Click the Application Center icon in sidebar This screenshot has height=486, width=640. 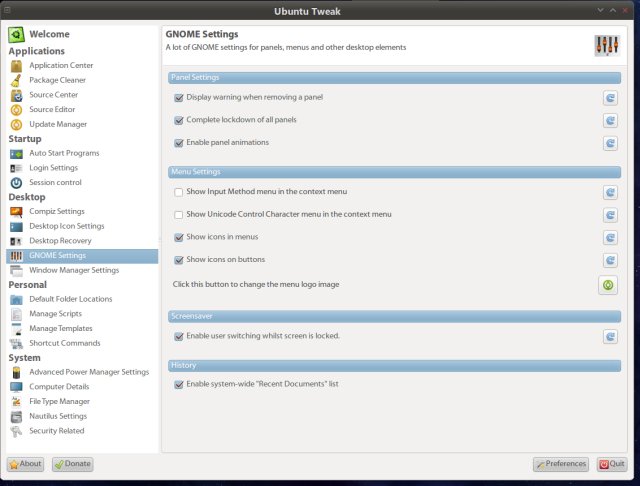[x=16, y=66]
